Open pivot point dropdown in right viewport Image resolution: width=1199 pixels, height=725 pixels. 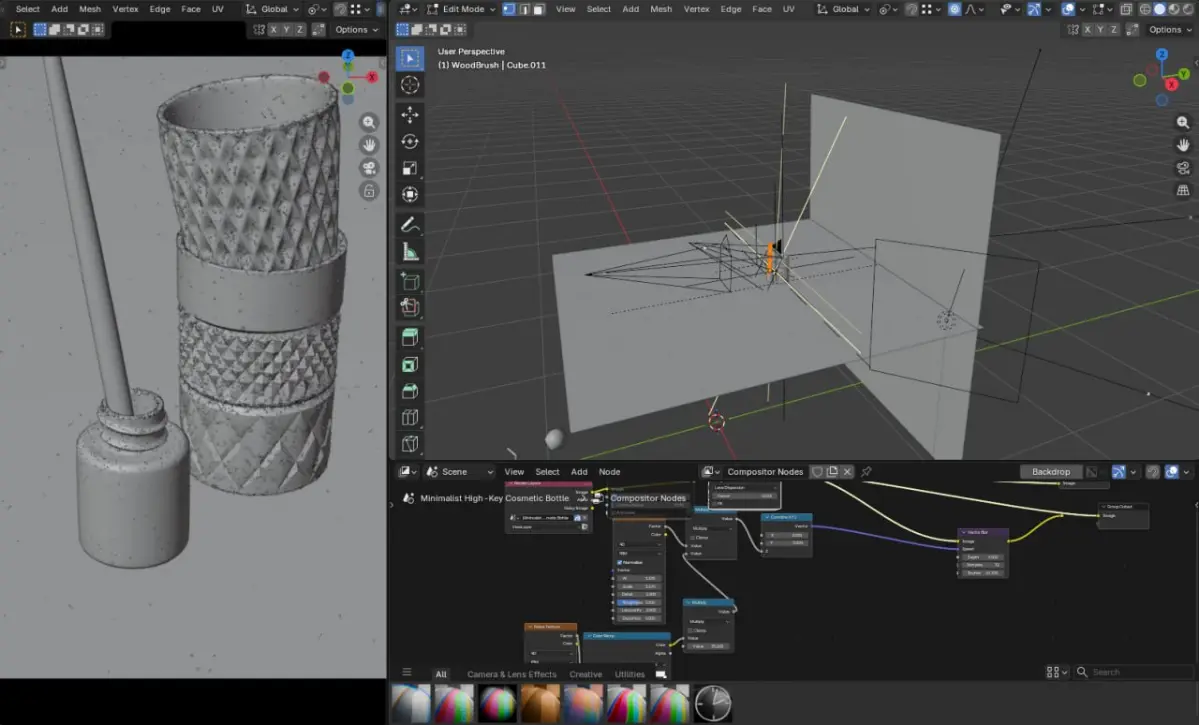click(x=887, y=9)
